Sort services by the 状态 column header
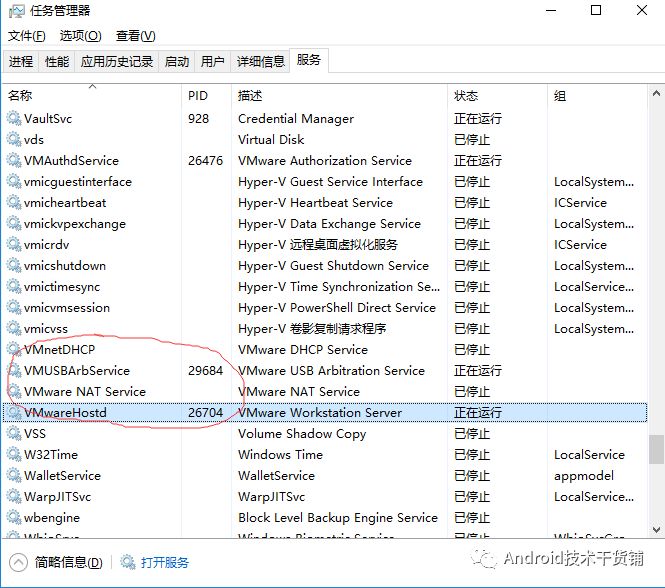Screen dimensions: 665x588 (497, 95)
